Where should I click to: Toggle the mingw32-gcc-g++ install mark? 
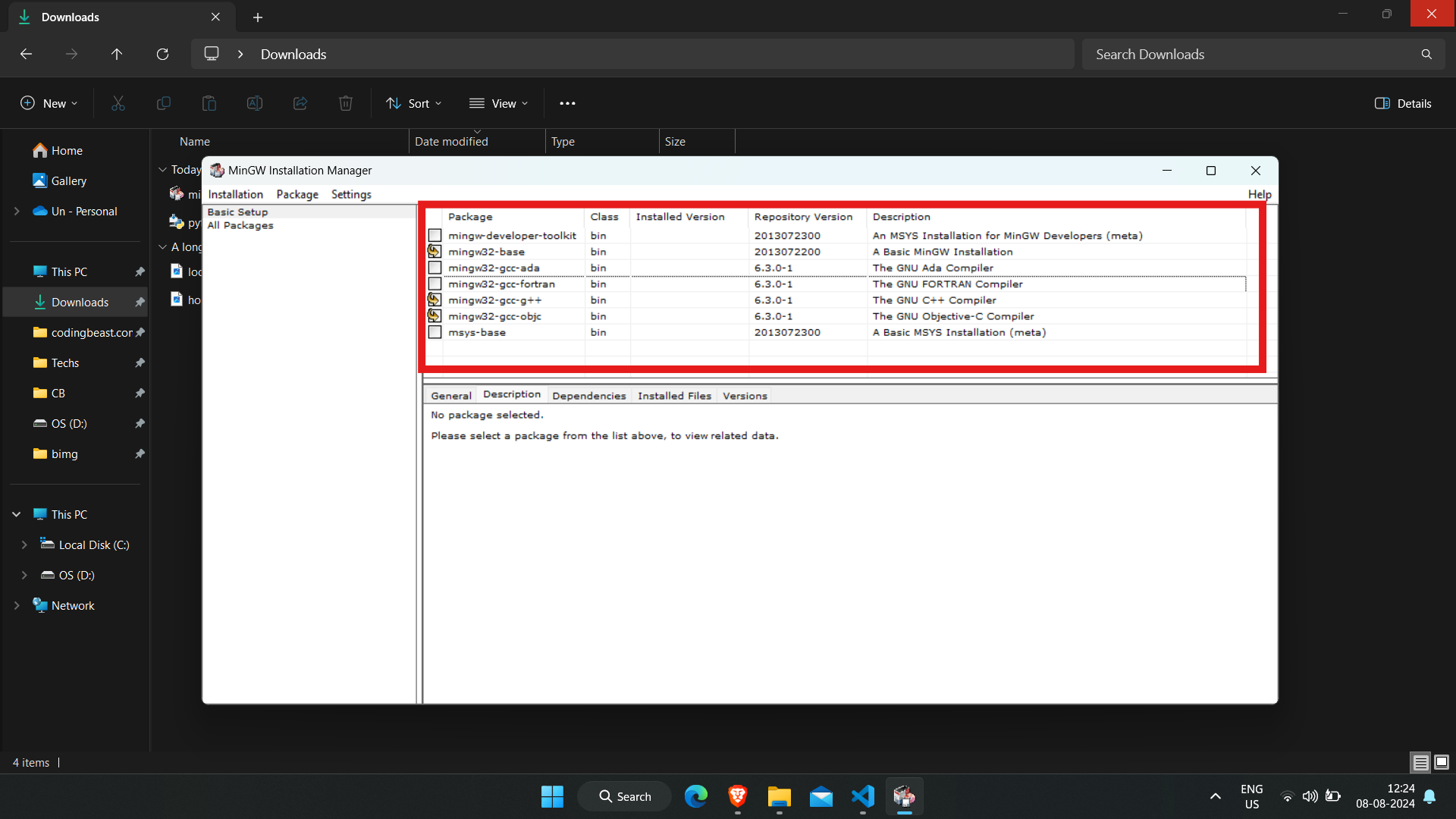(435, 300)
